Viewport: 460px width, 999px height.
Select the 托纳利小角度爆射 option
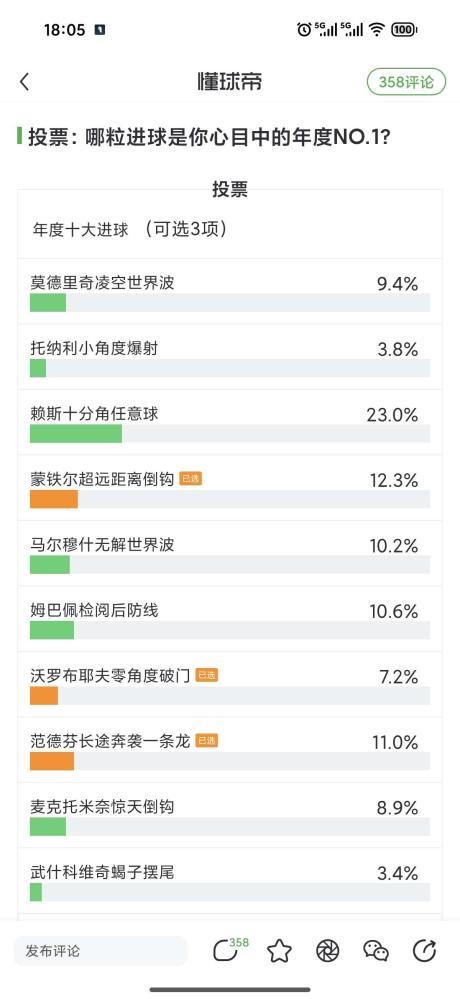coord(230,357)
